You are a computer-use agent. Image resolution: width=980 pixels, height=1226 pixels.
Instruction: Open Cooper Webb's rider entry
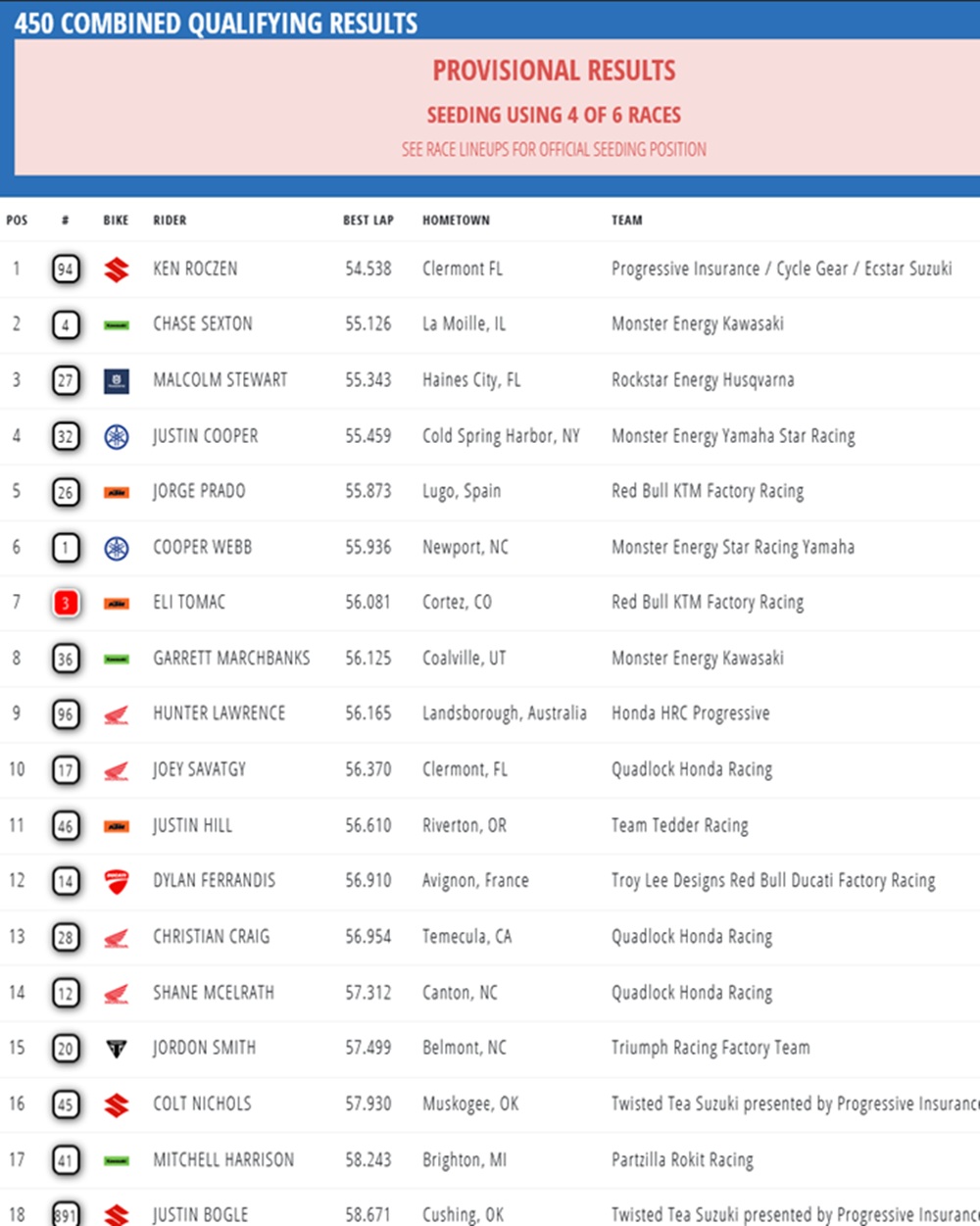202,547
